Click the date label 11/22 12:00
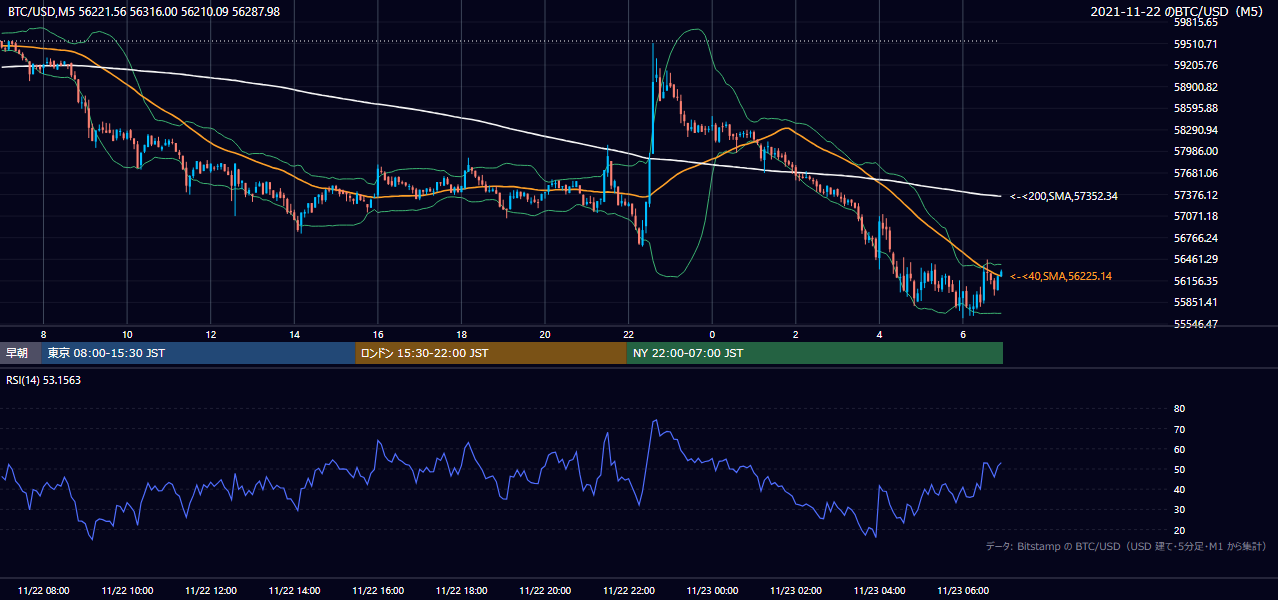Viewport: 1278px width, 600px height. (x=211, y=591)
